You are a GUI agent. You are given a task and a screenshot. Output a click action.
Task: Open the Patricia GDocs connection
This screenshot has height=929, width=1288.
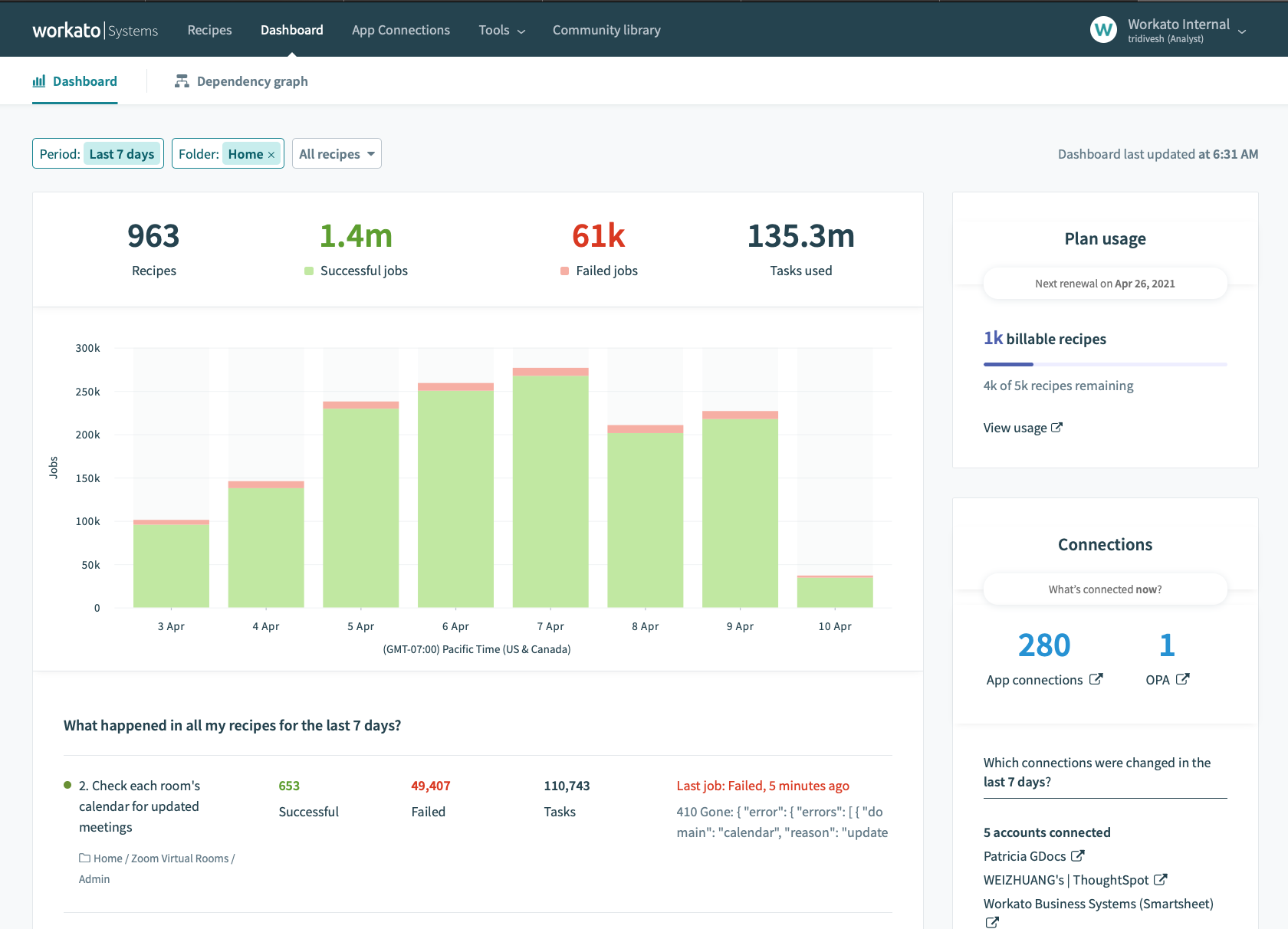tap(1025, 856)
